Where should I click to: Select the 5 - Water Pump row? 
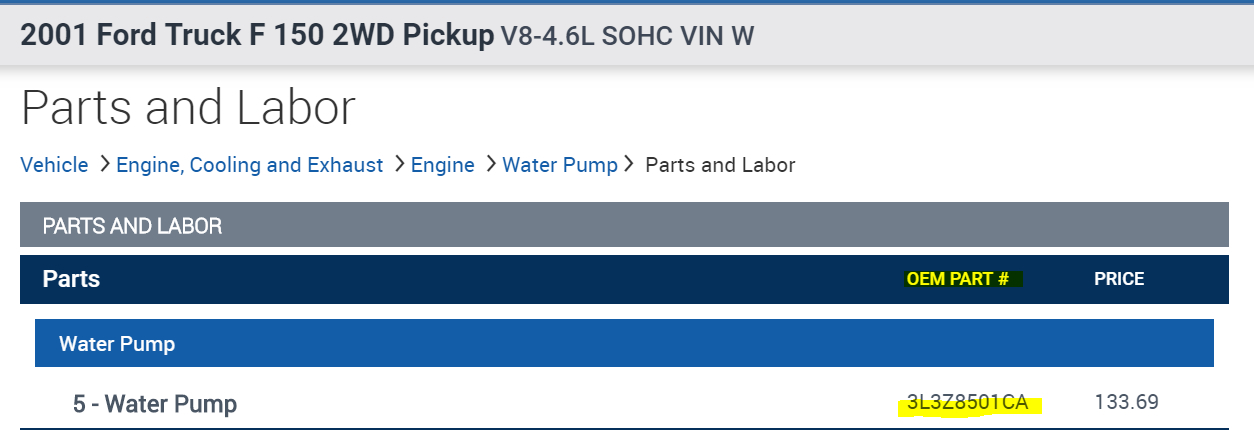[x=155, y=404]
